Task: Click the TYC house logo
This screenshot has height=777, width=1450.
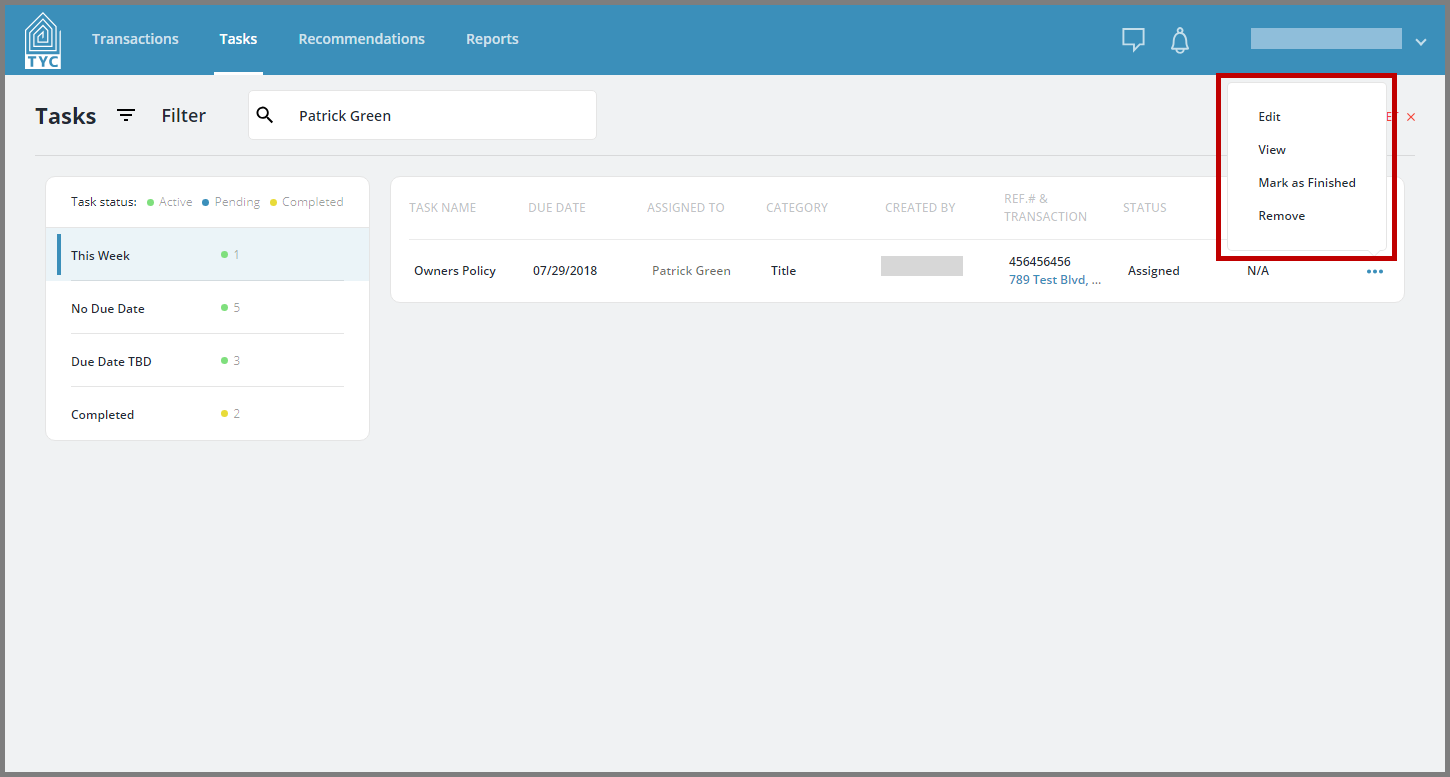Action: point(42,40)
